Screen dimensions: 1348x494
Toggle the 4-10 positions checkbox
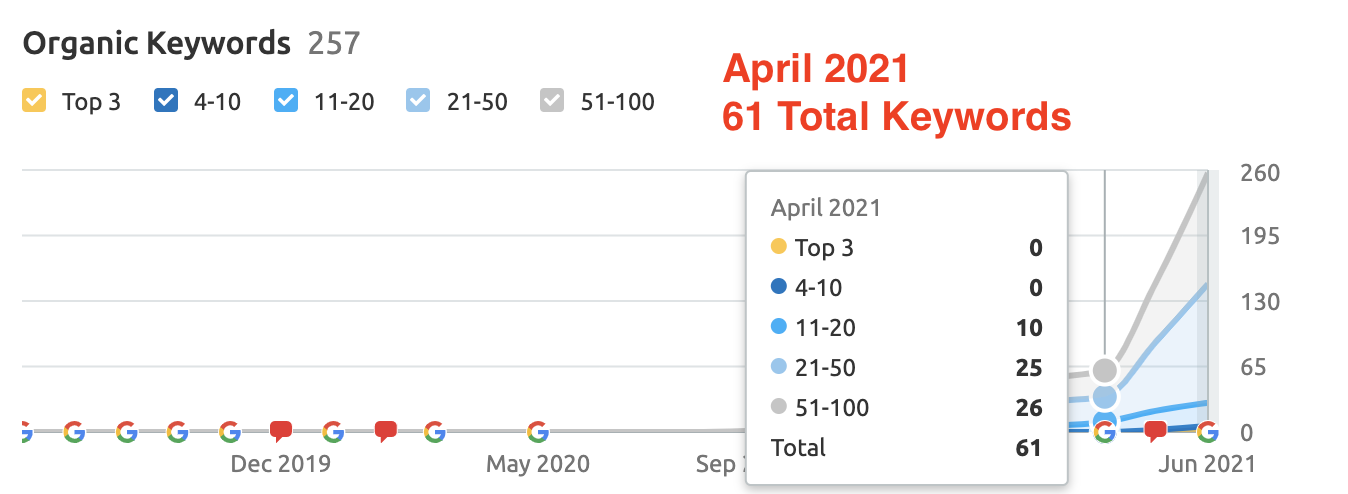pyautogui.click(x=166, y=101)
